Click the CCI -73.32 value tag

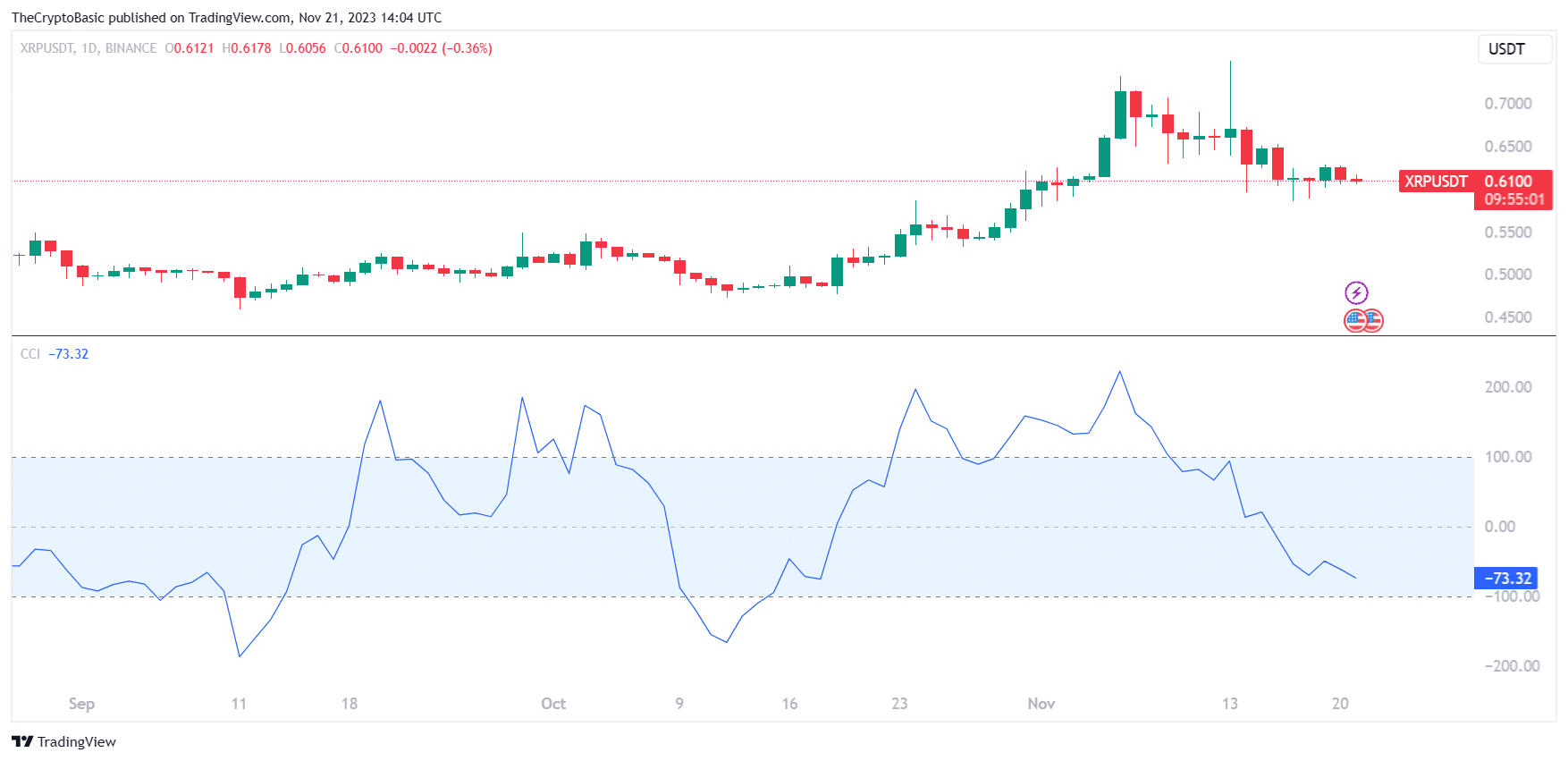[x=1505, y=579]
